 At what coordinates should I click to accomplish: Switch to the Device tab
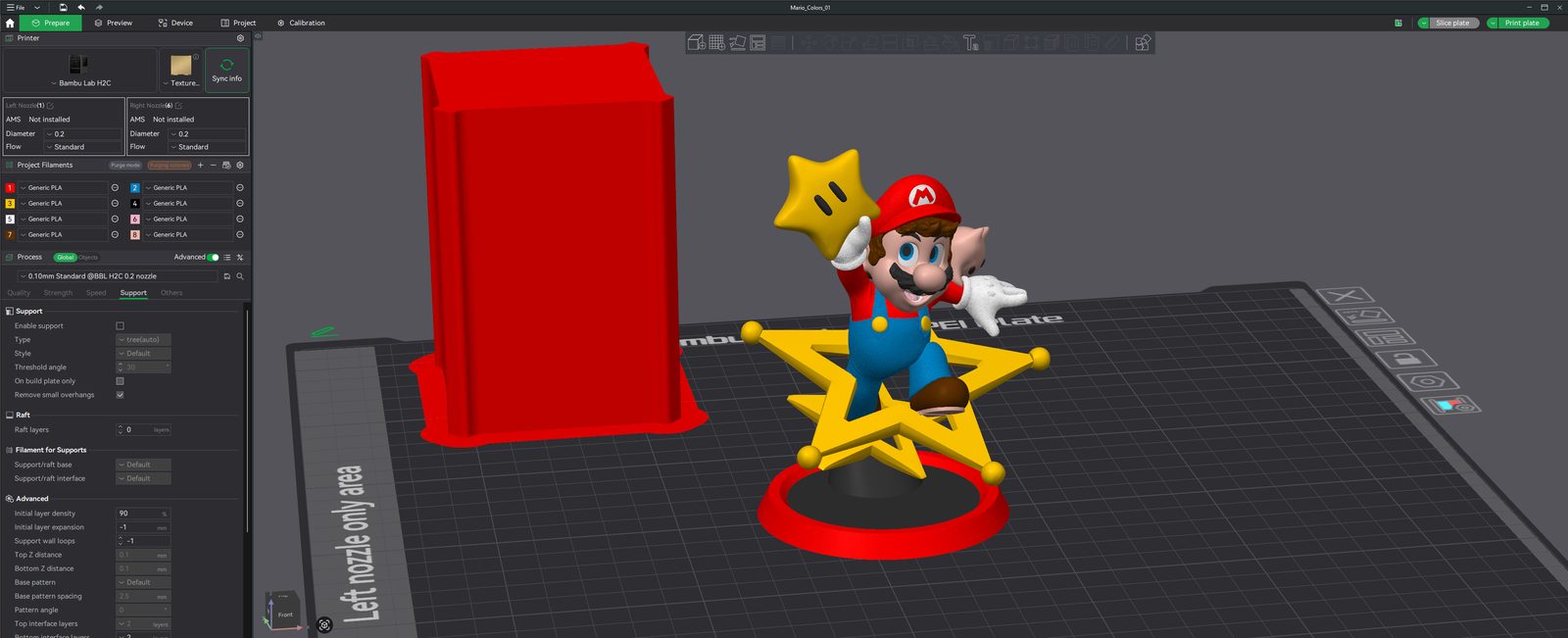point(175,23)
